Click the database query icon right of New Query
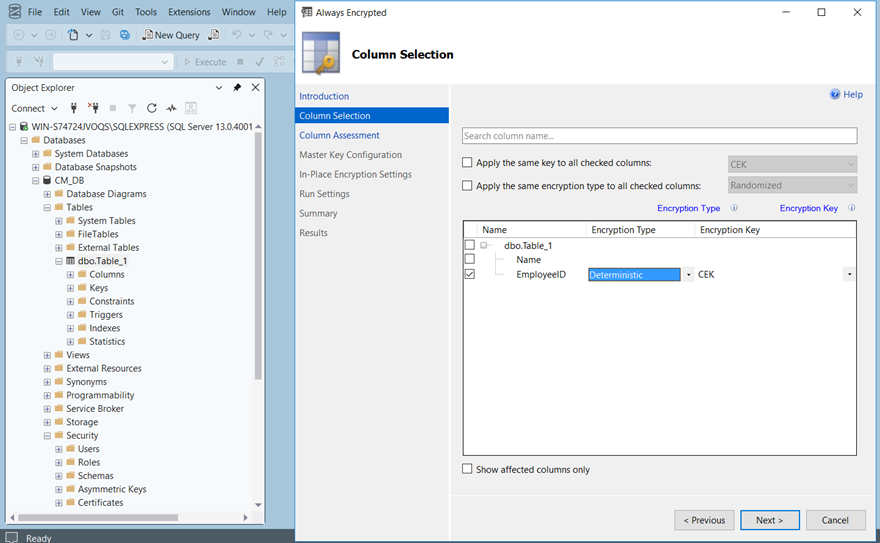 tap(213, 35)
